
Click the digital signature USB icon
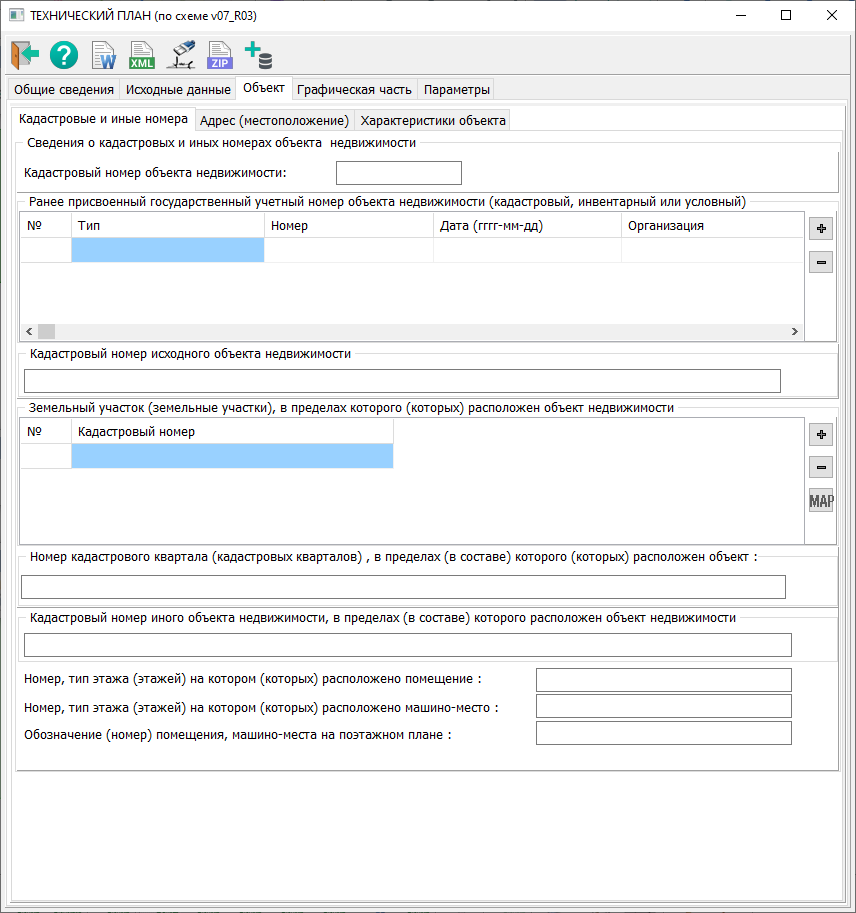(180, 55)
